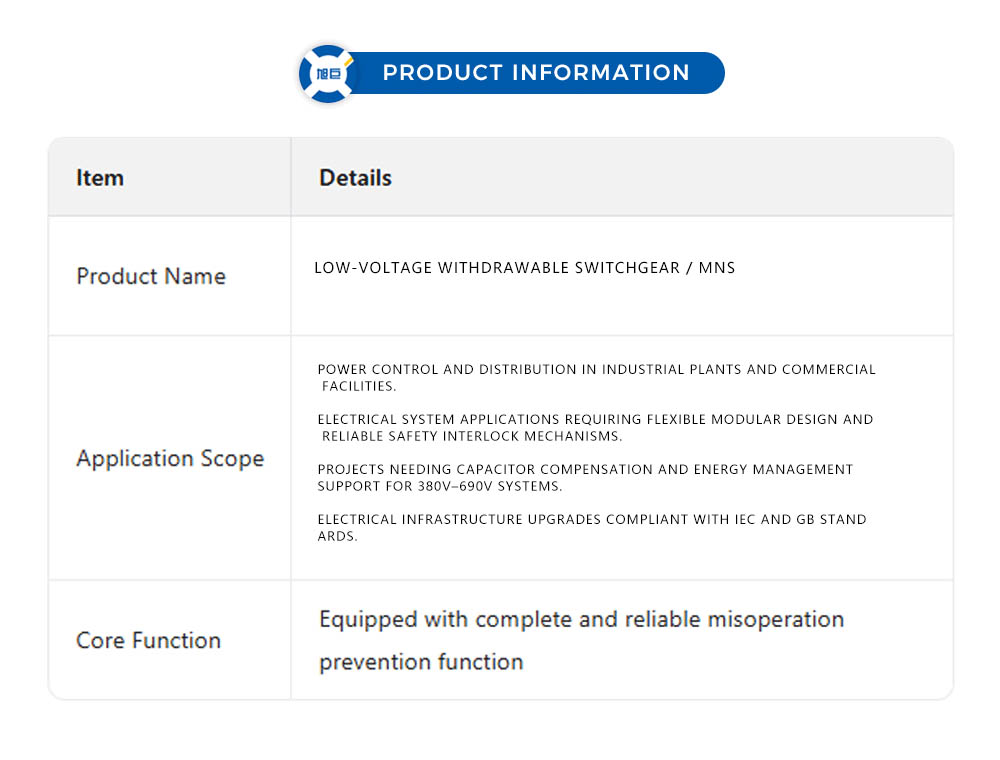This screenshot has width=1000, height=760.
Task: Click the PRODUCT INFORMATION banner title
Action: pos(536,73)
